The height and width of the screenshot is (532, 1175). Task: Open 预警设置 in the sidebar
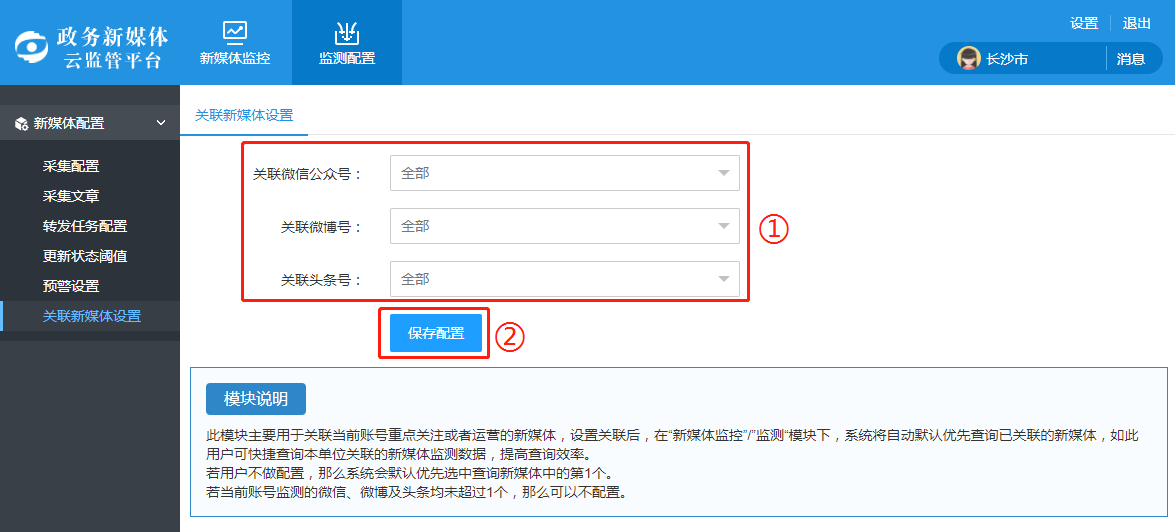pos(71,286)
